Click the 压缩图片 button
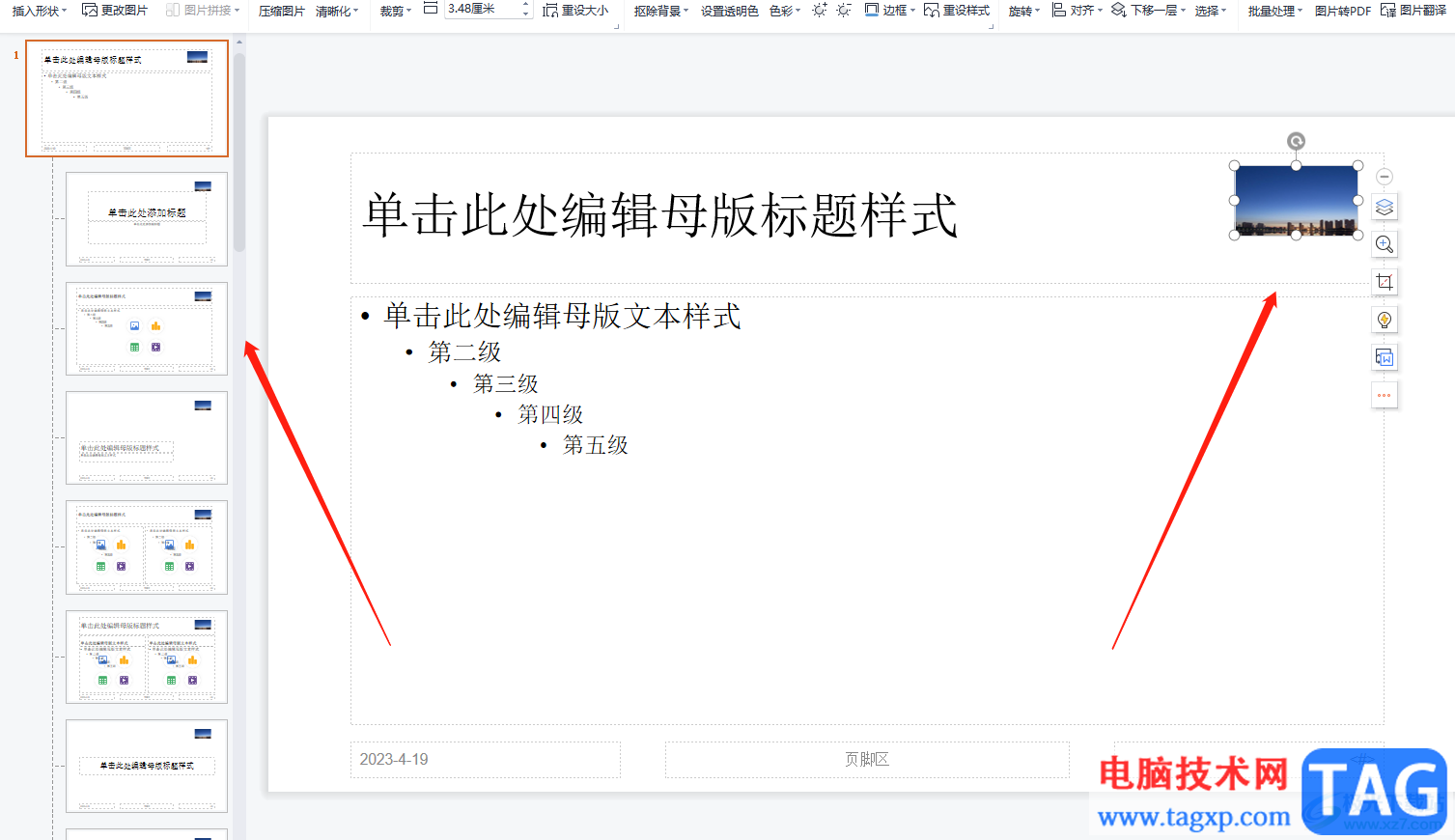 (x=281, y=11)
